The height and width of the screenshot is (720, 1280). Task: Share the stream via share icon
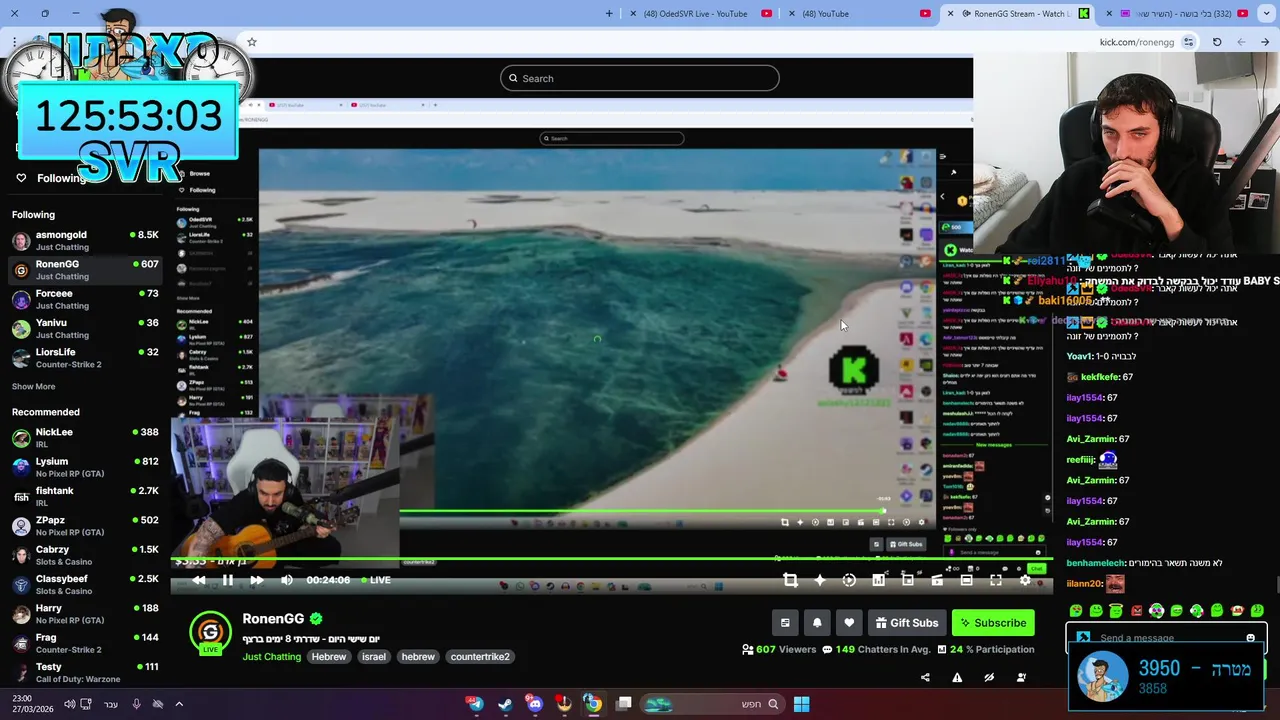click(x=925, y=677)
